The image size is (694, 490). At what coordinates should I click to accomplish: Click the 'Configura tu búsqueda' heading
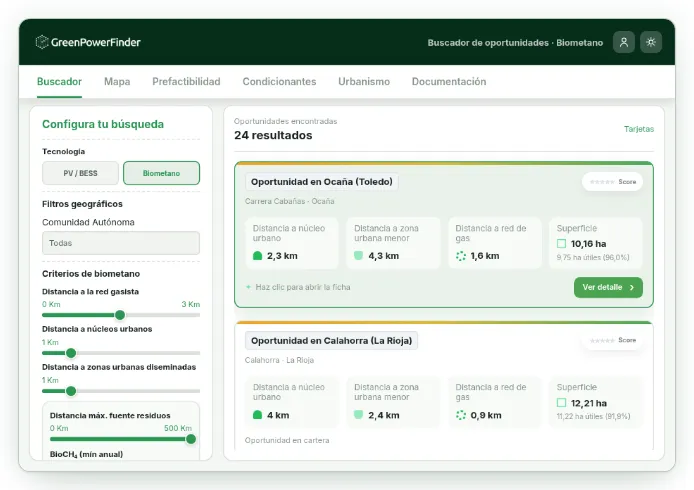(103, 124)
